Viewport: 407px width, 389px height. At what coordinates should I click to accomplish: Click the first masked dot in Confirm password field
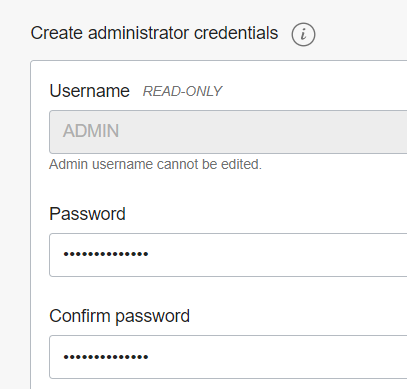pos(66,357)
